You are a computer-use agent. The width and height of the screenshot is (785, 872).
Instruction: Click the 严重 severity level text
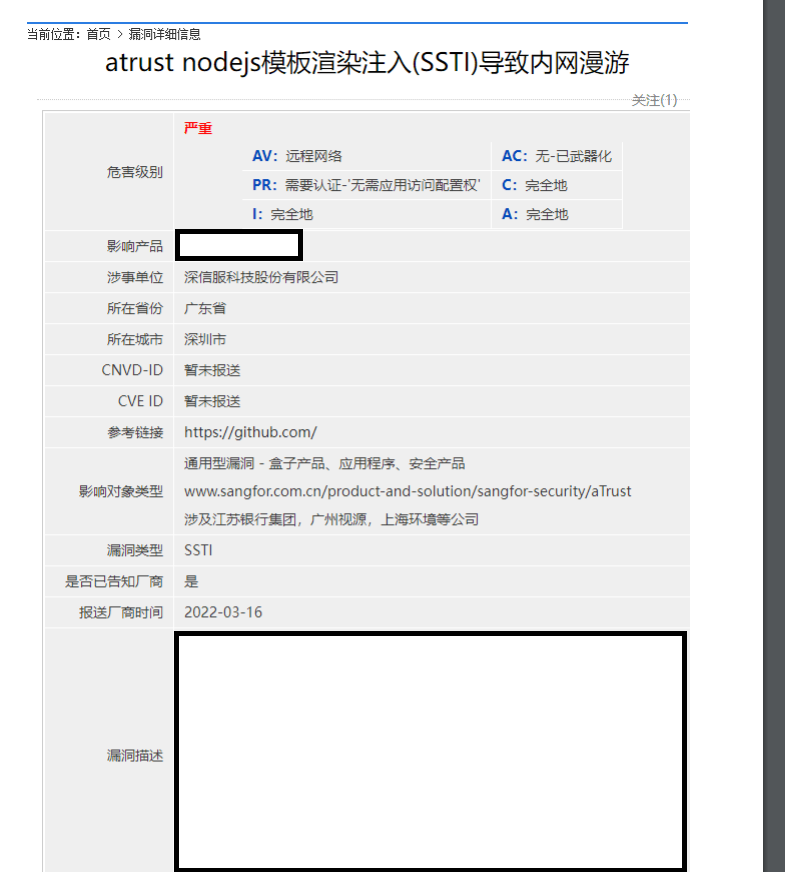tap(198, 128)
